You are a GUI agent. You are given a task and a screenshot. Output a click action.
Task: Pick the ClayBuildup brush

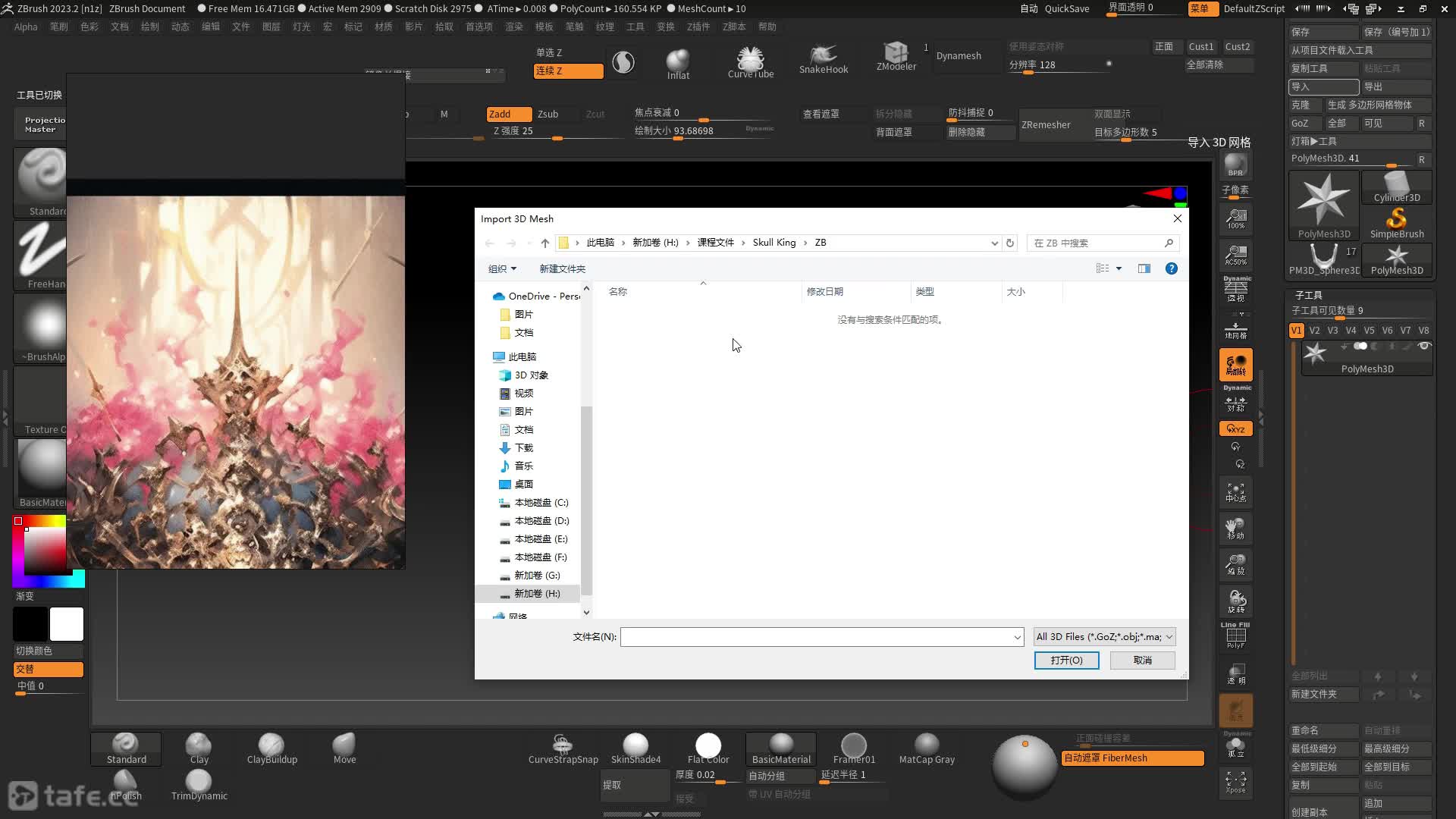point(271,748)
